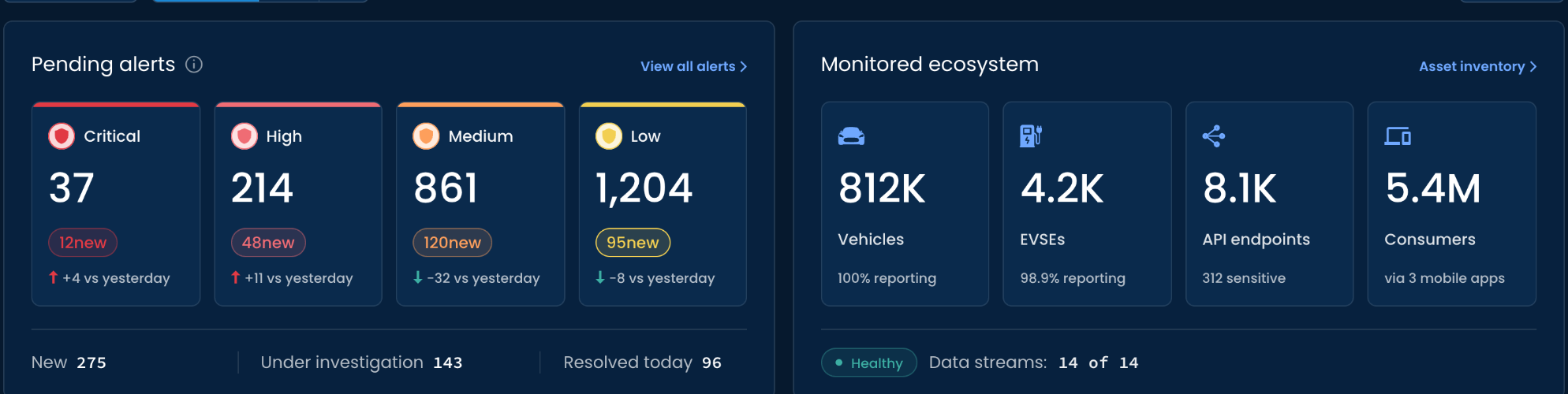Click the Monitored ecosystem heading
Image resolution: width=1568 pixels, height=394 pixels.
(929, 65)
